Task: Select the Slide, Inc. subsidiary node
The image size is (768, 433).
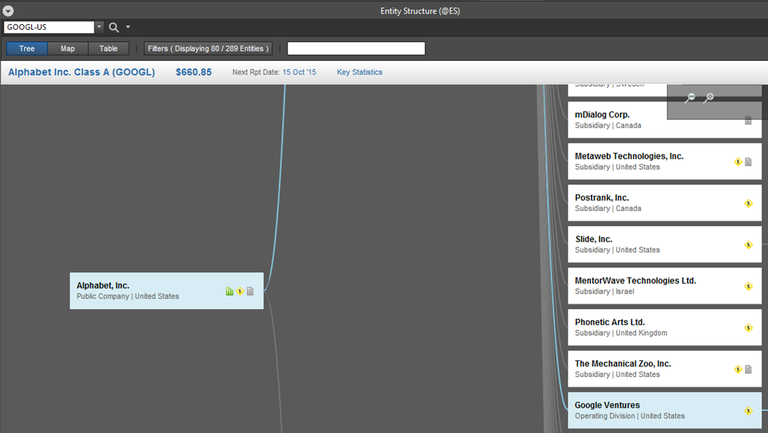Action: click(x=665, y=244)
